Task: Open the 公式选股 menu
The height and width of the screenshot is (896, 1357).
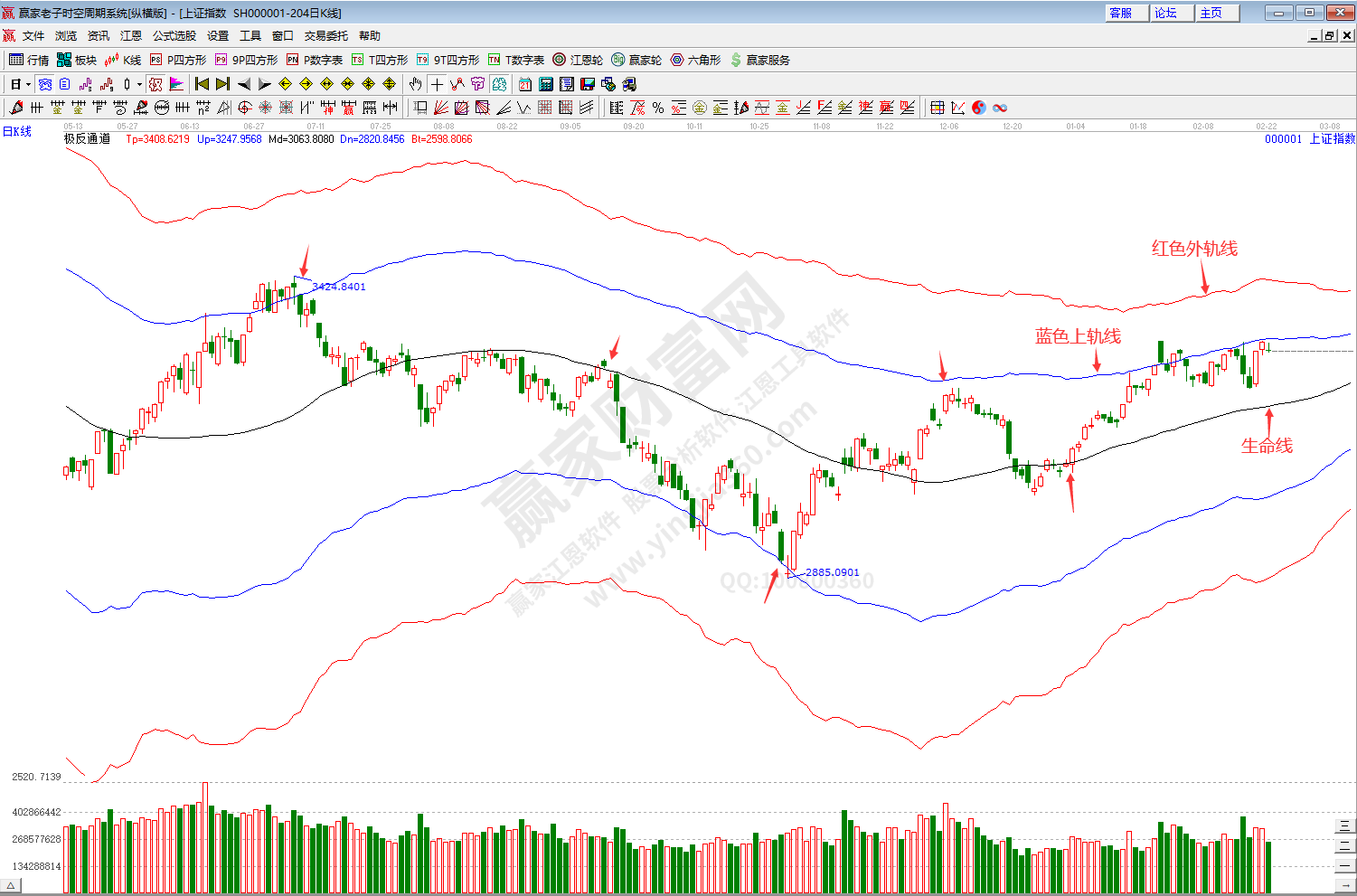Action: [x=174, y=36]
